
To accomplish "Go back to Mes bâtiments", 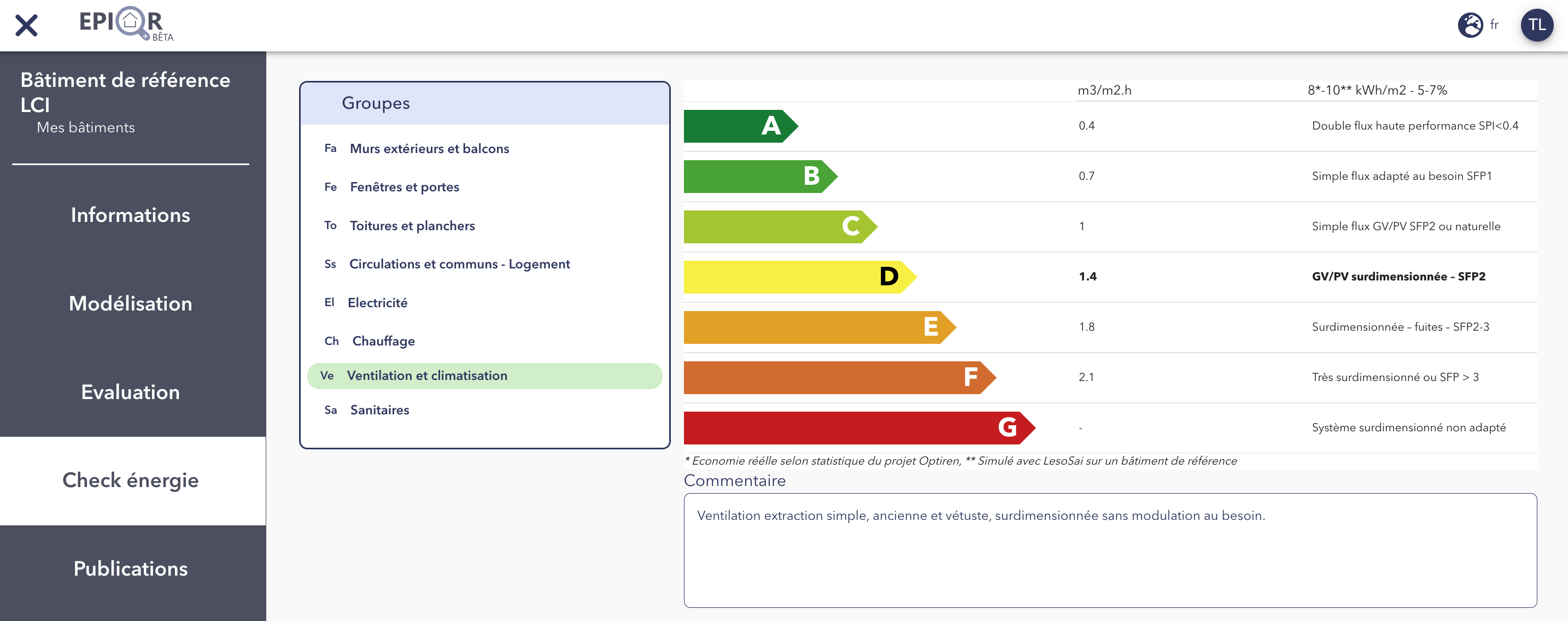I will (86, 127).
